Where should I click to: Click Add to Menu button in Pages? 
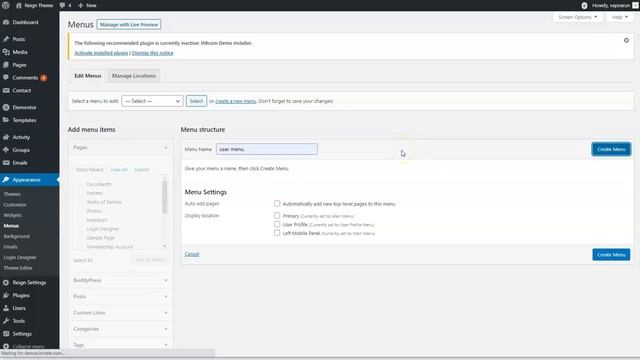pos(149,260)
